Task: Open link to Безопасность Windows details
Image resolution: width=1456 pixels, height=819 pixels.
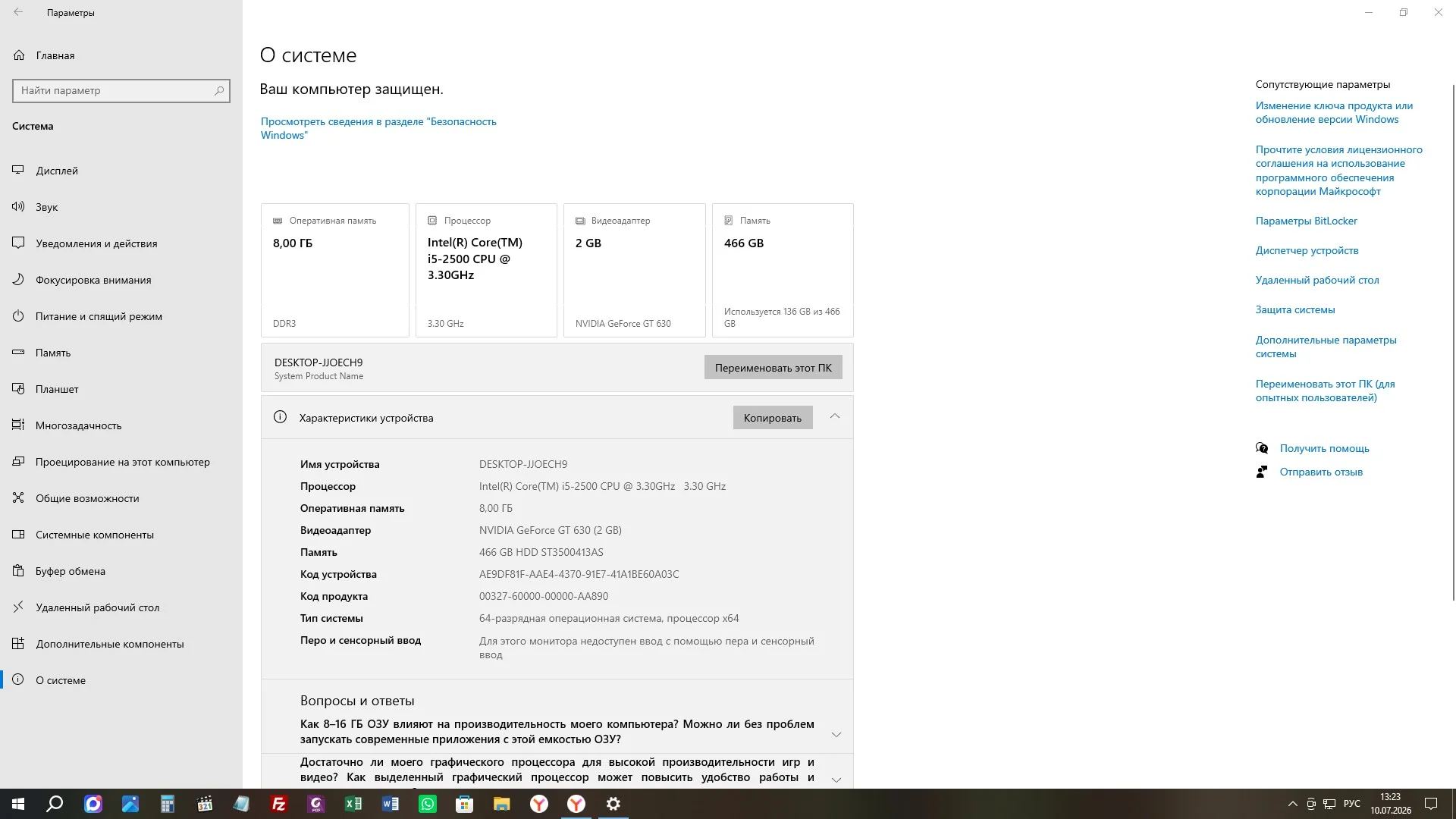Action: [378, 128]
